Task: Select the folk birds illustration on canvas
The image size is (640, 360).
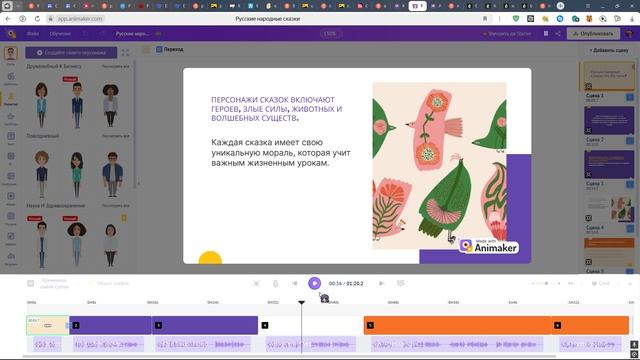Action: (439, 166)
